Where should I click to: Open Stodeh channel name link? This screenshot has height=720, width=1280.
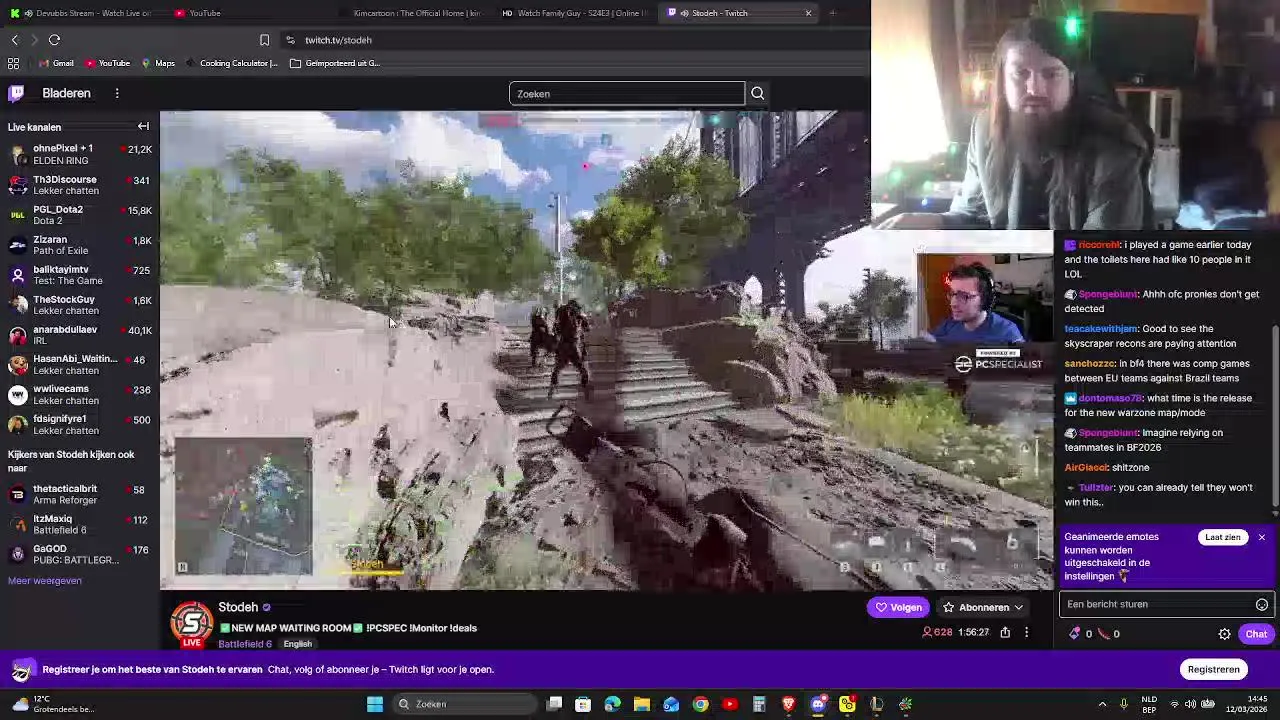pyautogui.click(x=238, y=607)
